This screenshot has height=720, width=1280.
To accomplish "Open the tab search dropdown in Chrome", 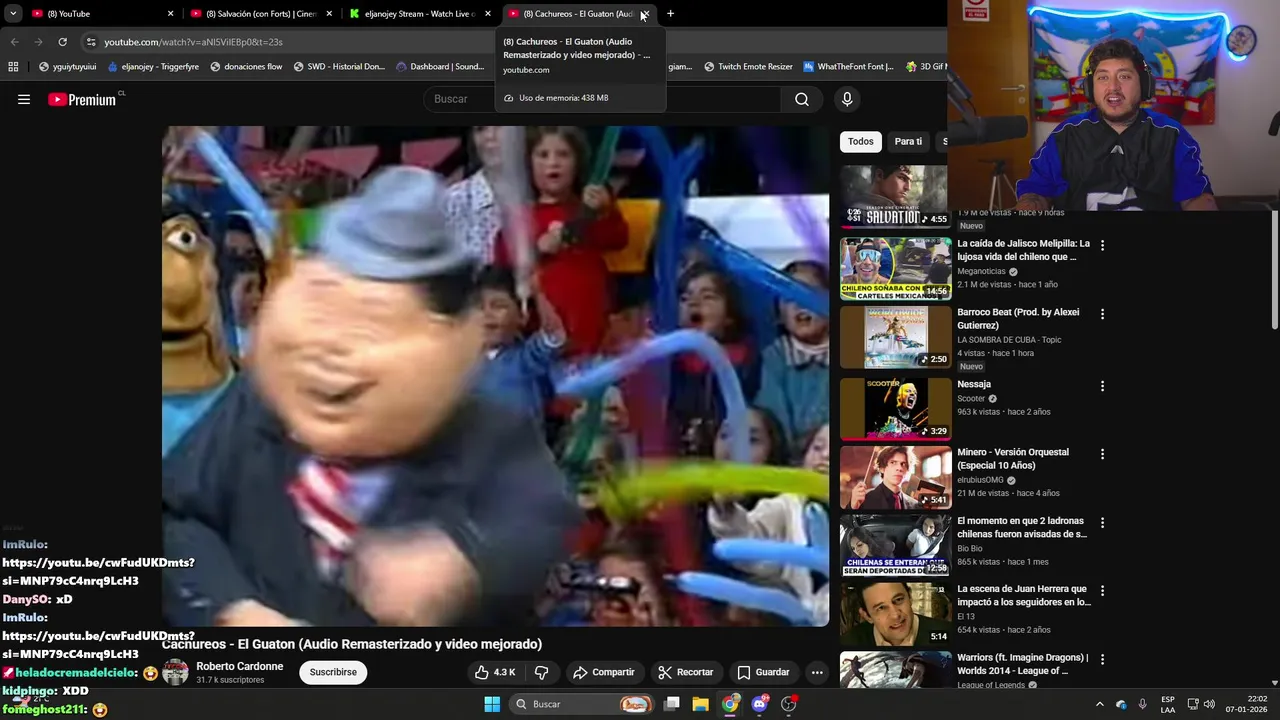I will tap(13, 14).
